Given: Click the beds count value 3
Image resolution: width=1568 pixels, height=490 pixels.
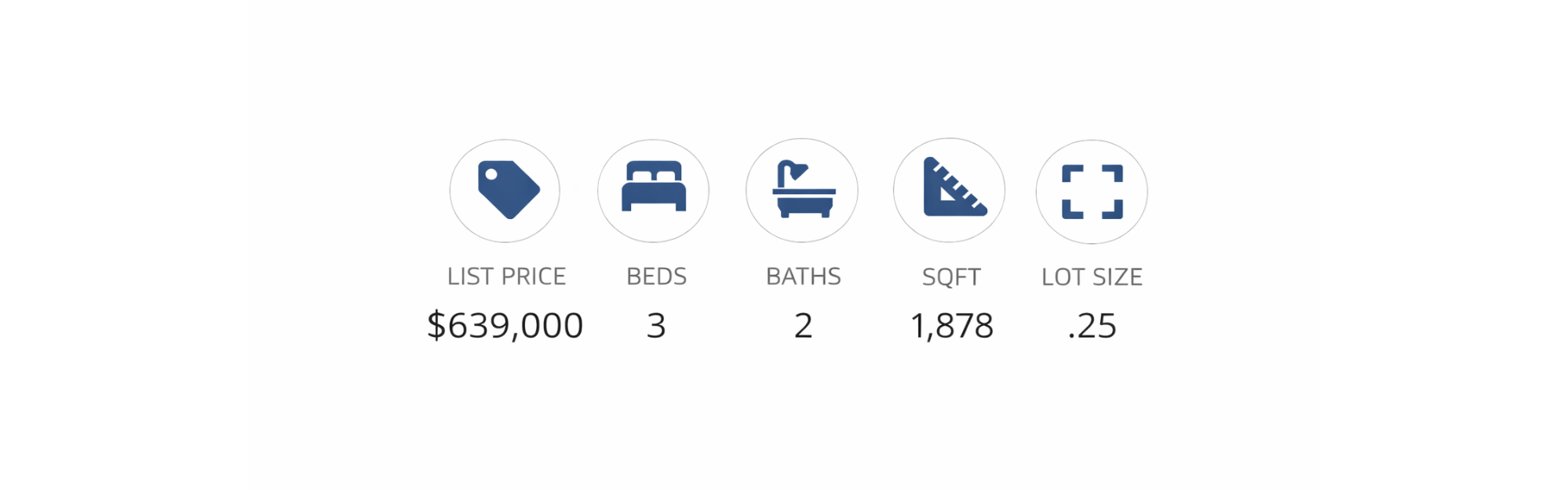Looking at the screenshot, I should pyautogui.click(x=656, y=326).
